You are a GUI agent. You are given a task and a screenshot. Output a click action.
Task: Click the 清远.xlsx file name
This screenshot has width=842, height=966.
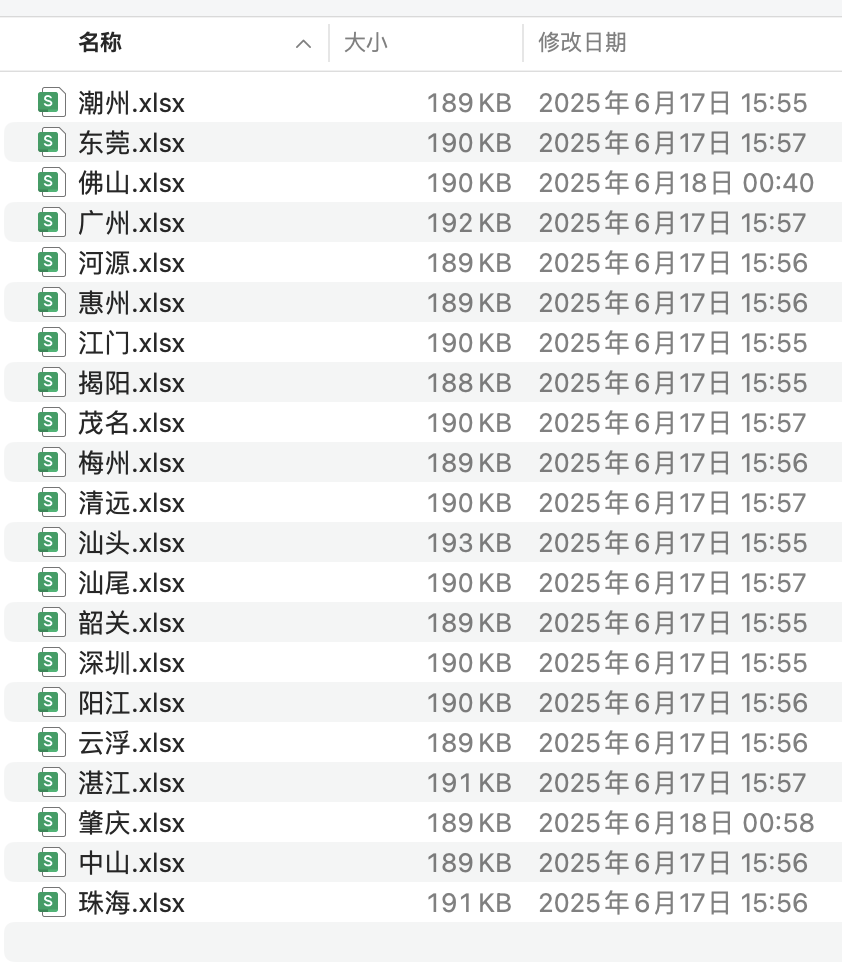[131, 503]
